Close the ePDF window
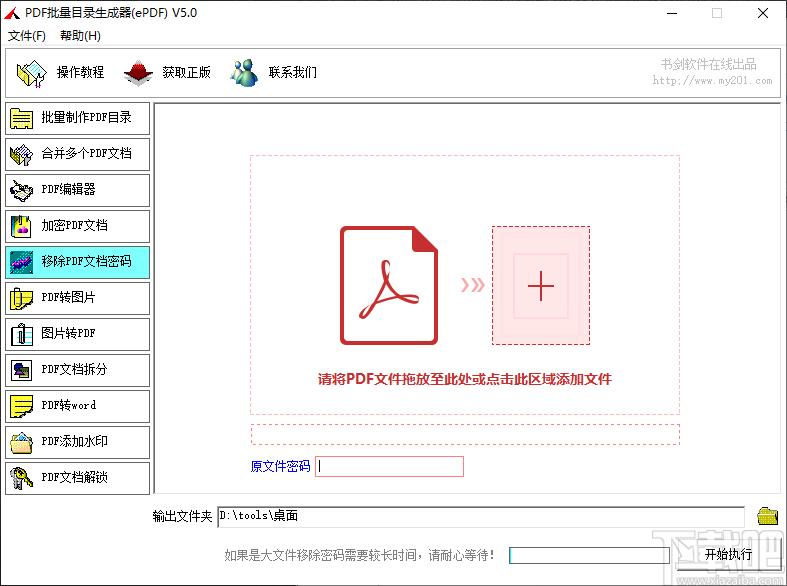 (x=763, y=14)
